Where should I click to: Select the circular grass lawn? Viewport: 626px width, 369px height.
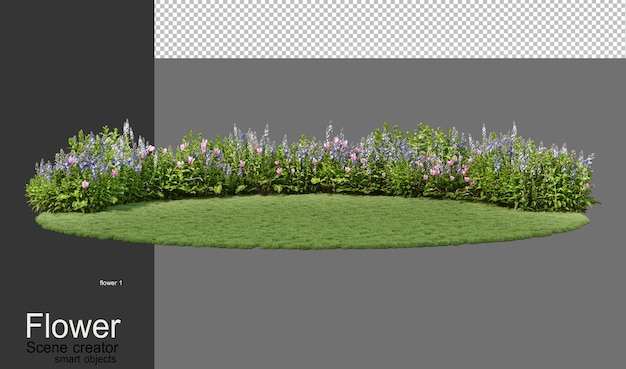pyautogui.click(x=312, y=222)
